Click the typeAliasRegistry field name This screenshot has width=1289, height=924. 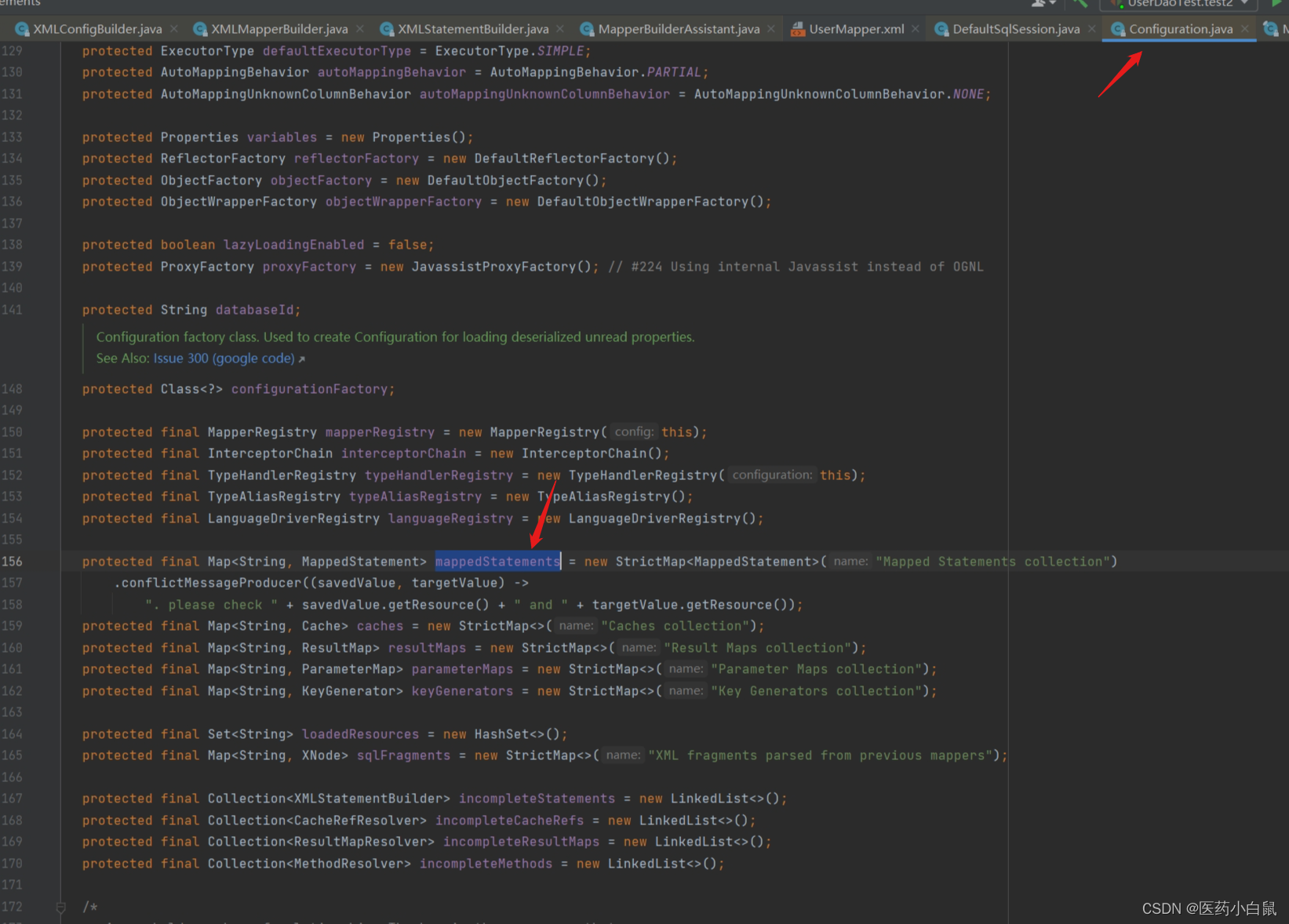415,497
